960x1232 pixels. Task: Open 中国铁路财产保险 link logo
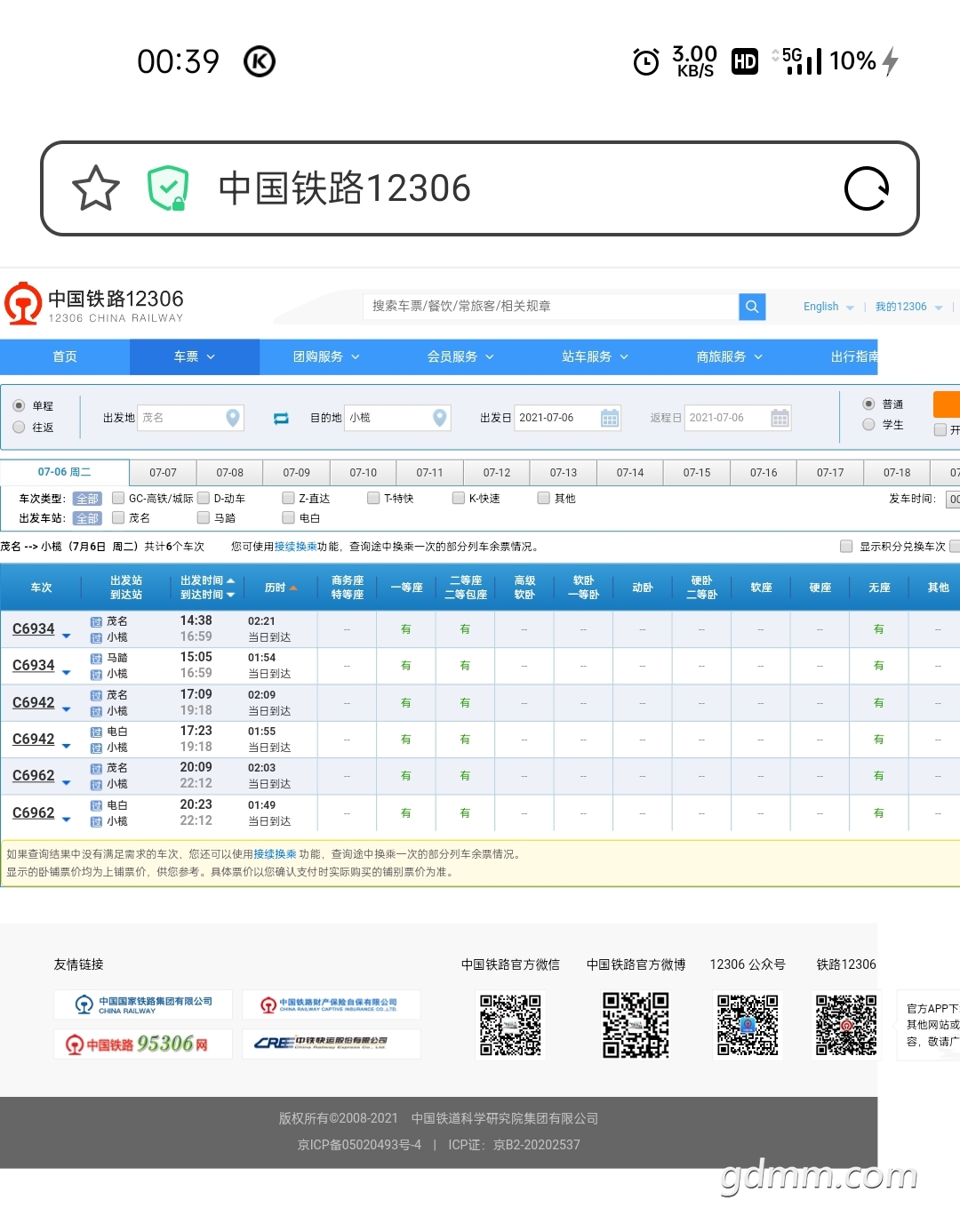point(331,1004)
